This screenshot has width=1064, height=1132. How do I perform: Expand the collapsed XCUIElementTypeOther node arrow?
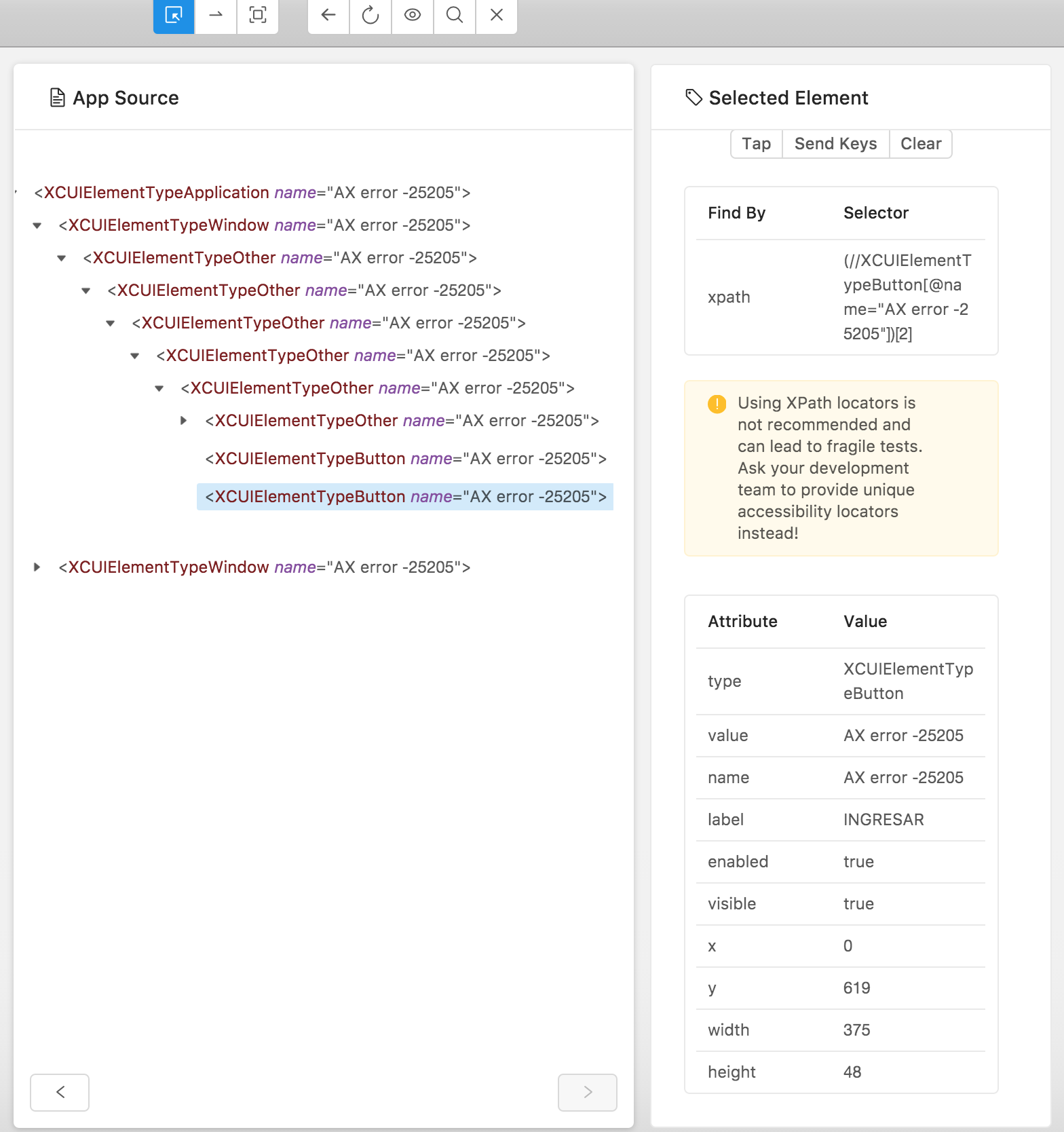pos(183,421)
